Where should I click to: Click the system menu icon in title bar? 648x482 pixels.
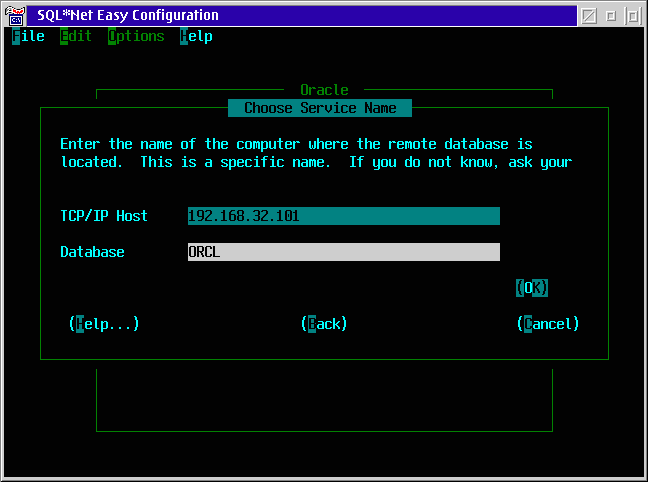pos(15,16)
